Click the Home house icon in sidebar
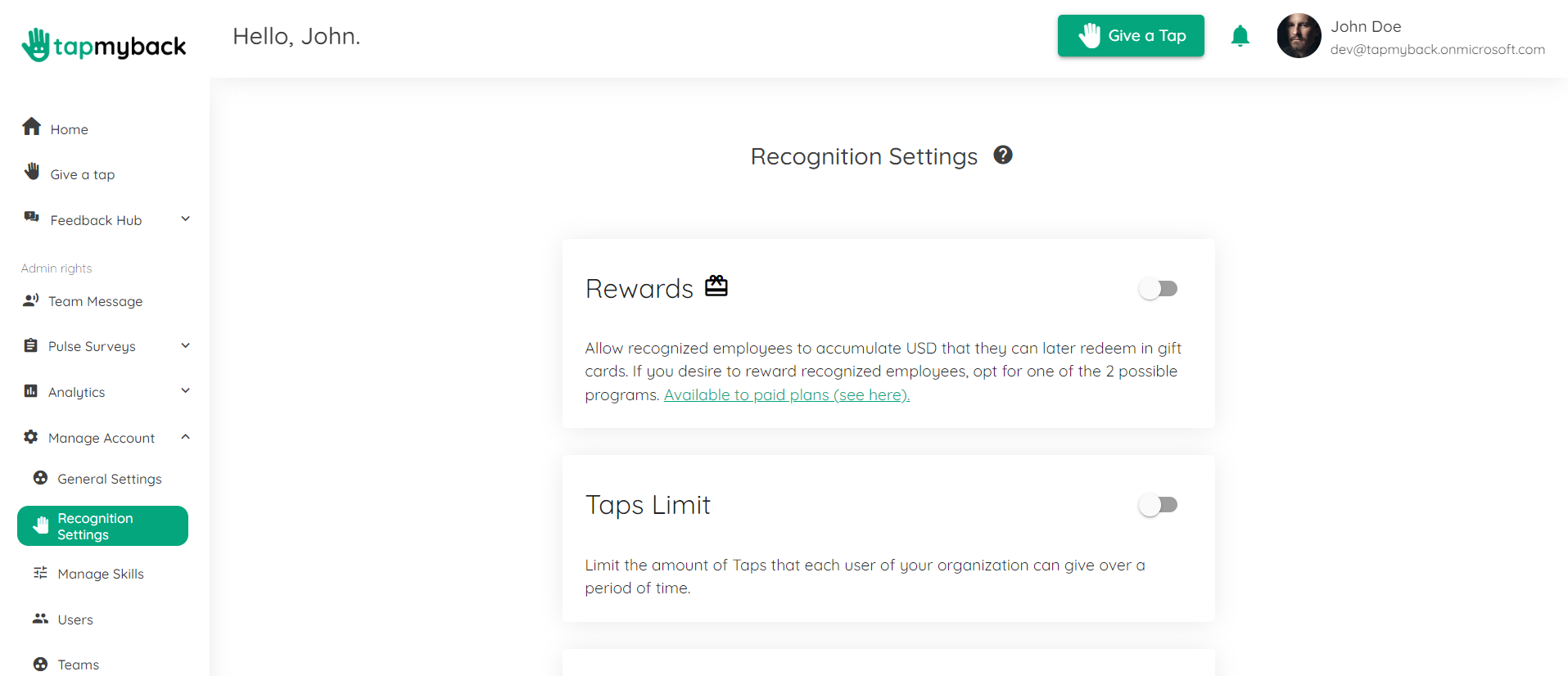This screenshot has height=676, width=1568. [x=32, y=127]
